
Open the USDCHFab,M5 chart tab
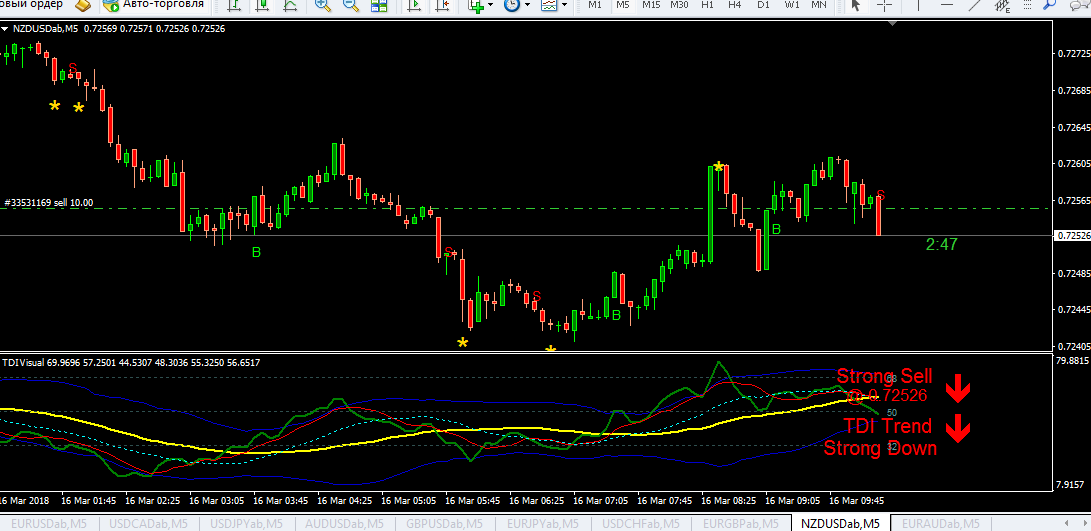pyautogui.click(x=642, y=523)
